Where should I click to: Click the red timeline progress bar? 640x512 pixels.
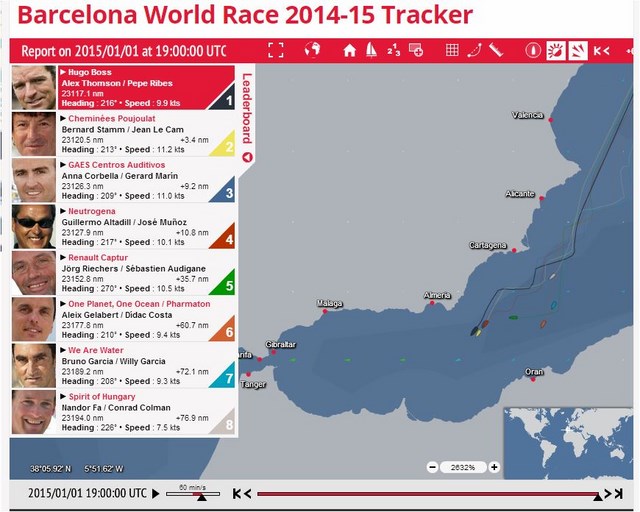(x=428, y=494)
